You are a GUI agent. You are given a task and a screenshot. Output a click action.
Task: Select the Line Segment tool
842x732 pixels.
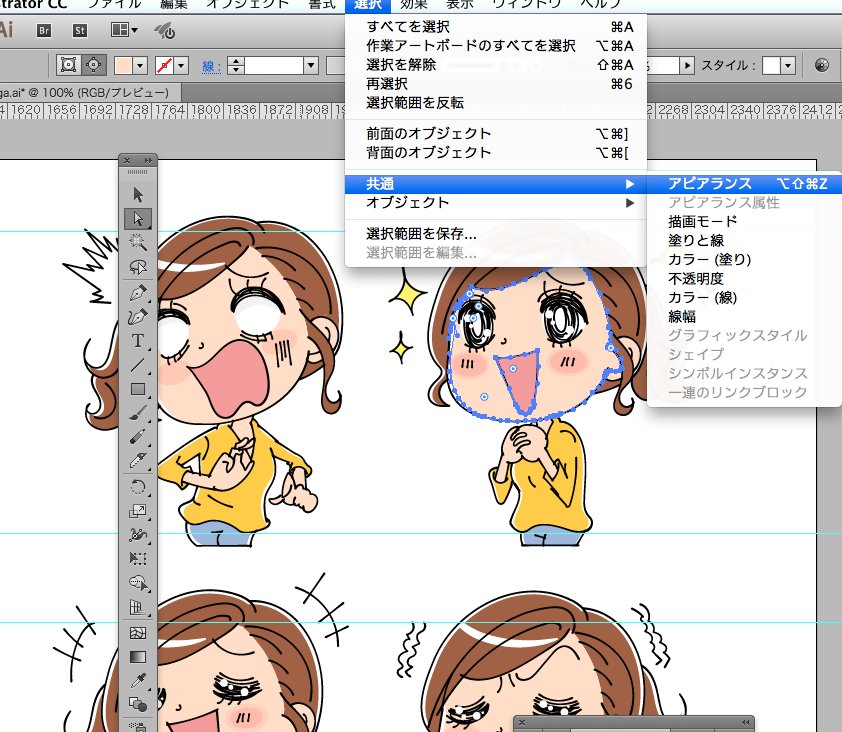[138, 365]
